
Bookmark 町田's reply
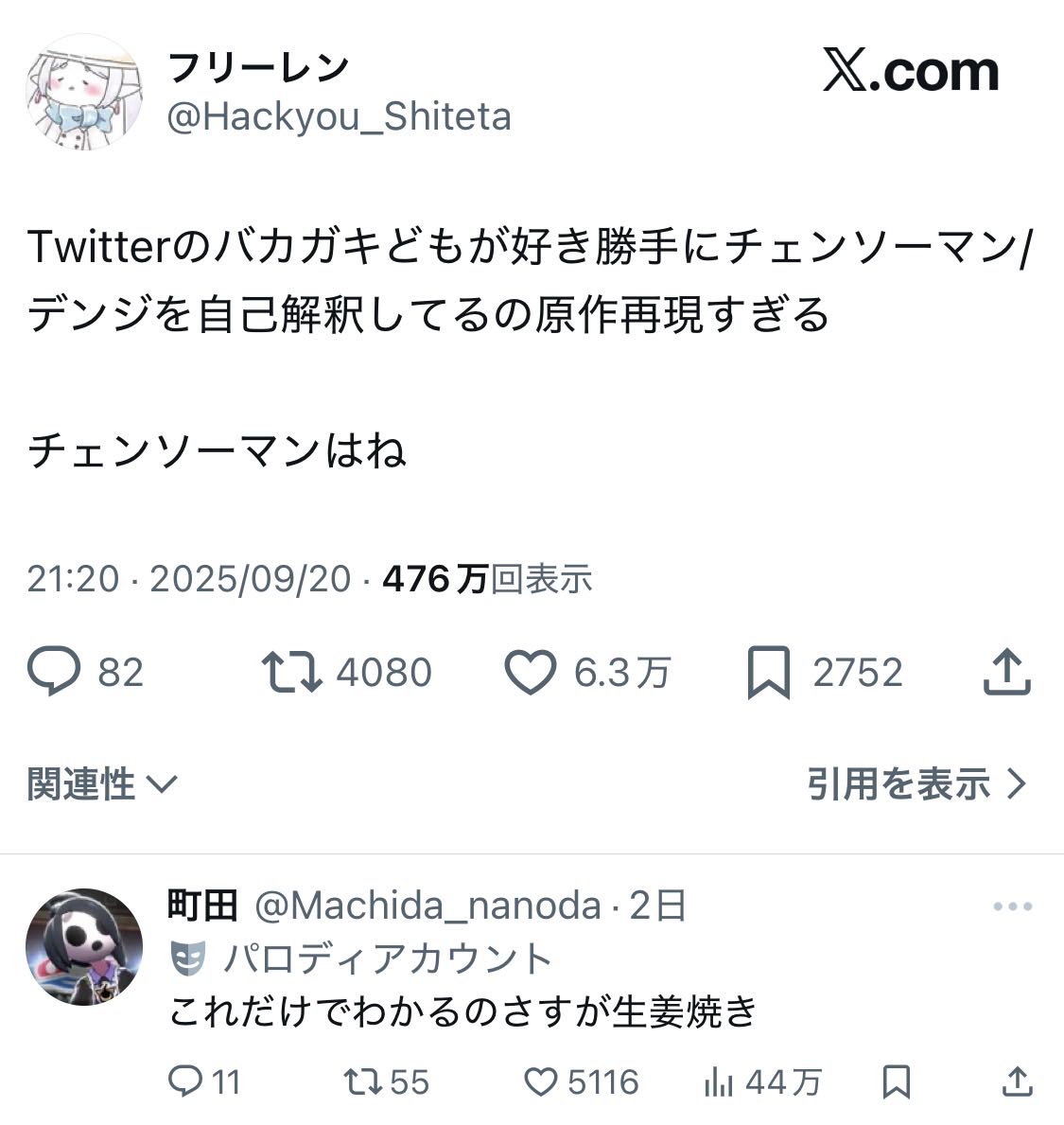[897, 1081]
